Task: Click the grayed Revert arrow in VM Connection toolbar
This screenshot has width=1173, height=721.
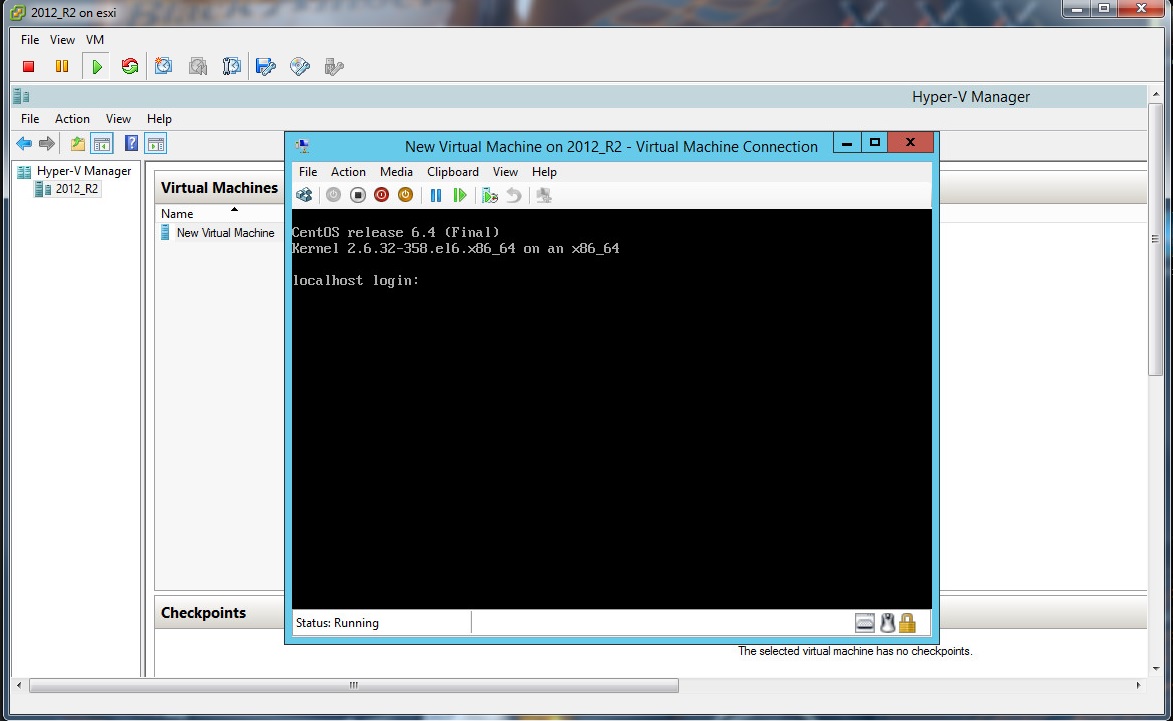Action: pos(513,195)
